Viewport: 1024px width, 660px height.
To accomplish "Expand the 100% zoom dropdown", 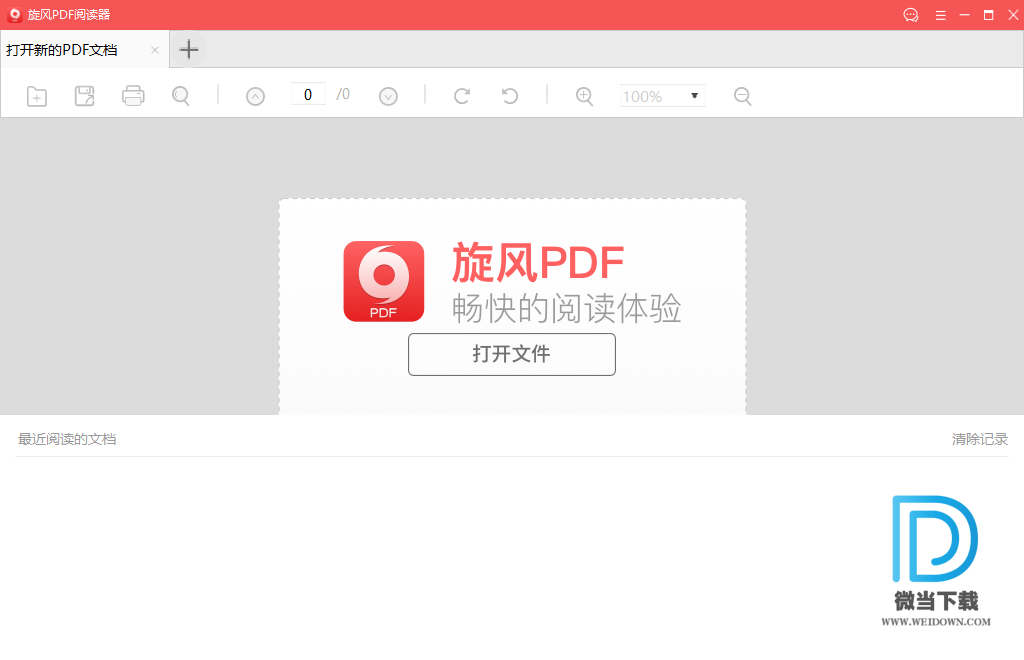I will 694,96.
